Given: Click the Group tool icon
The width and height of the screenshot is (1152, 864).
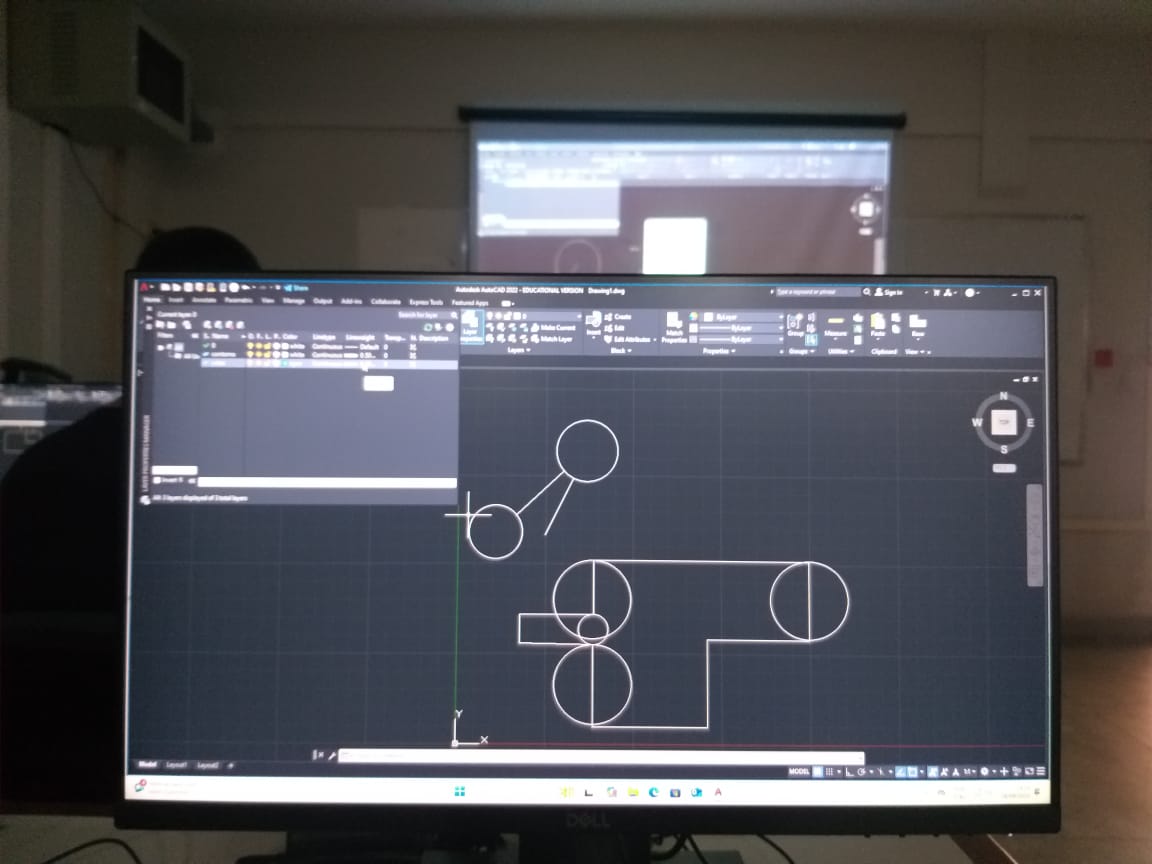Looking at the screenshot, I should [795, 325].
